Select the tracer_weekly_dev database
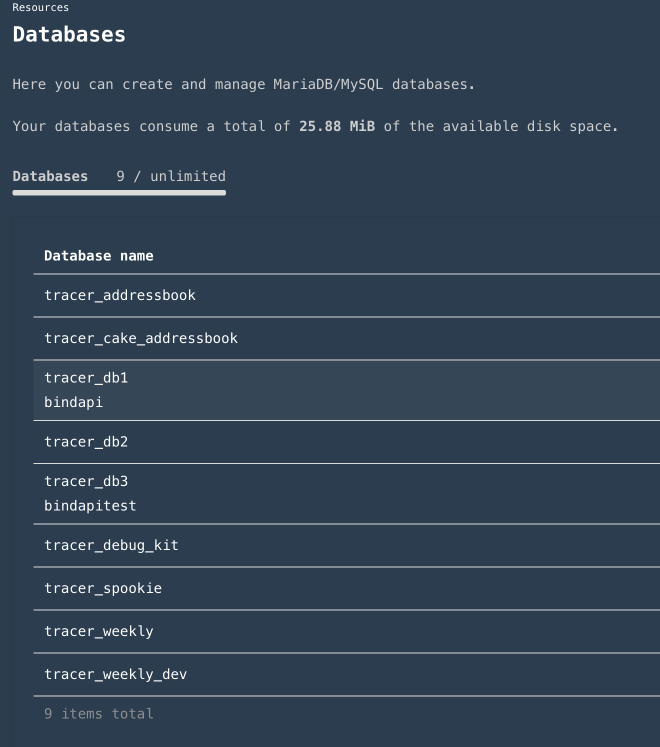Screen dimensions: 660x747 [x=116, y=674]
